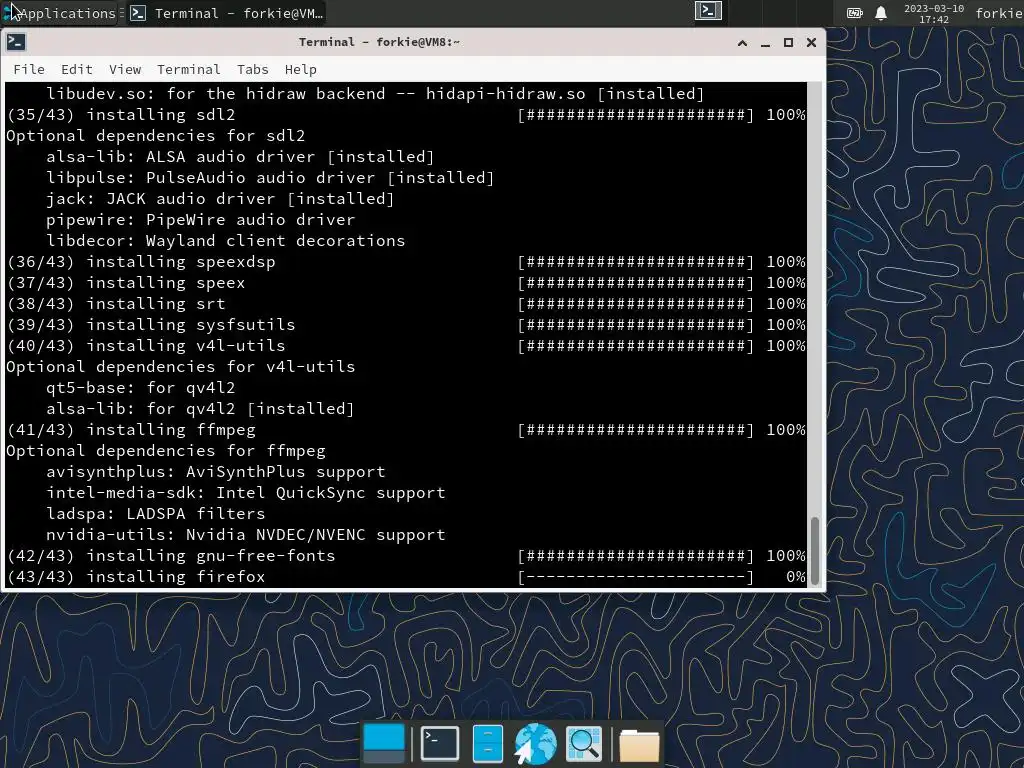Screen dimensions: 1024x768
Task: Open the View menu
Action: click(x=125, y=69)
